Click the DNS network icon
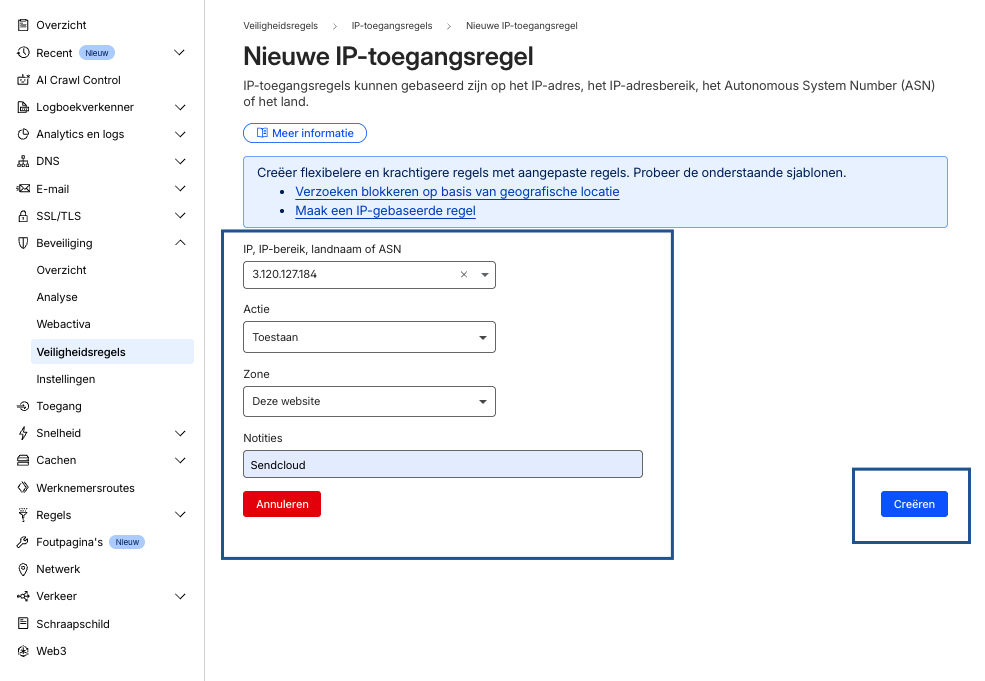The height and width of the screenshot is (681, 985). [23, 161]
